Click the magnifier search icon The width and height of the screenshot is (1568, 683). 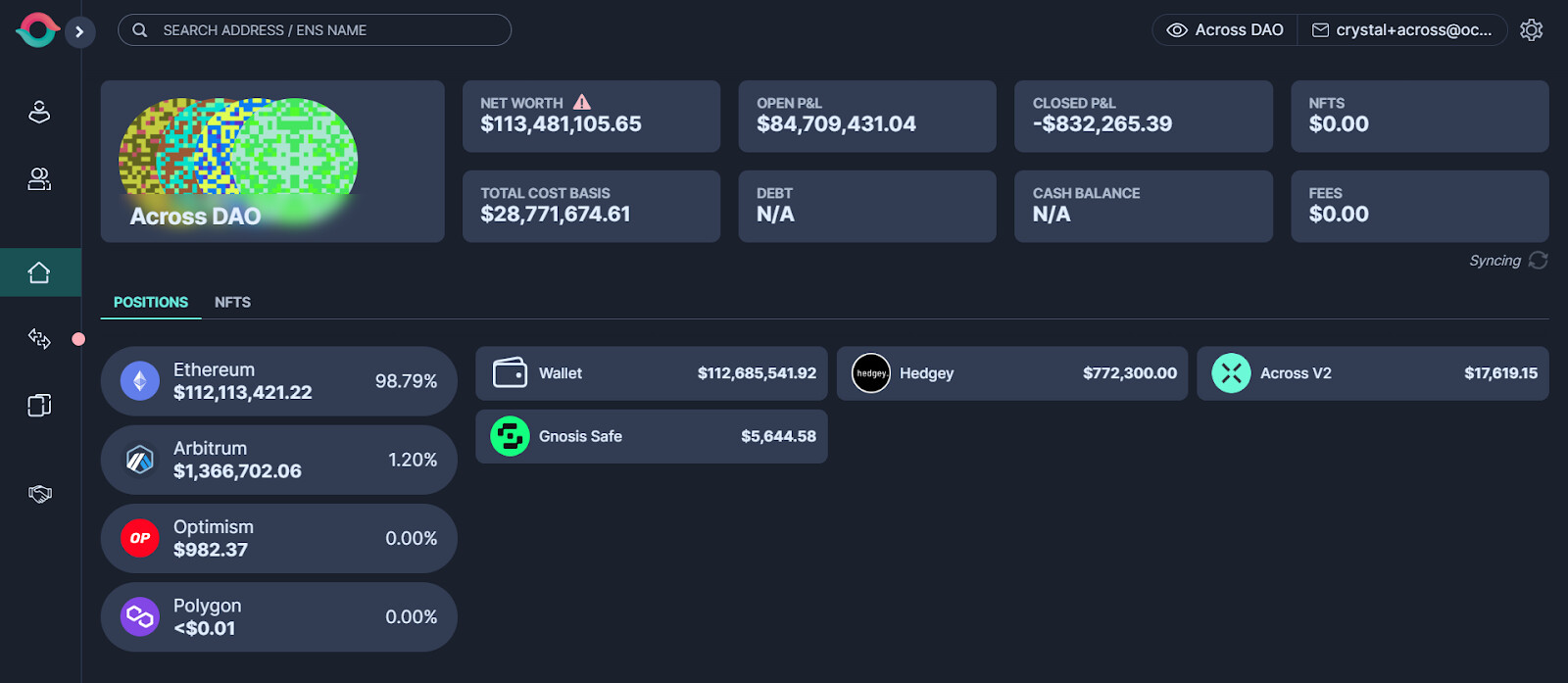coord(140,30)
